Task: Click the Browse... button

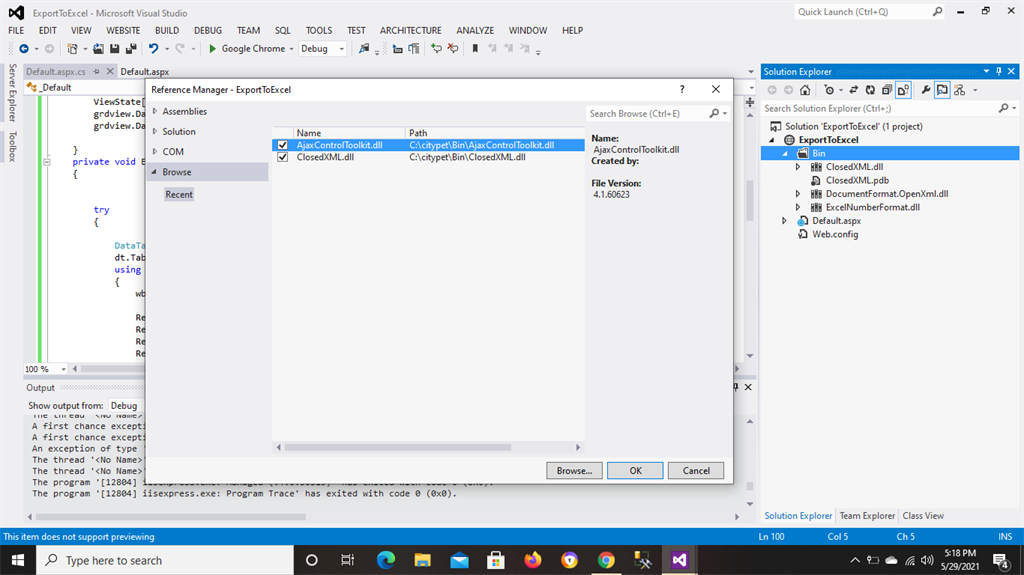Action: point(574,470)
